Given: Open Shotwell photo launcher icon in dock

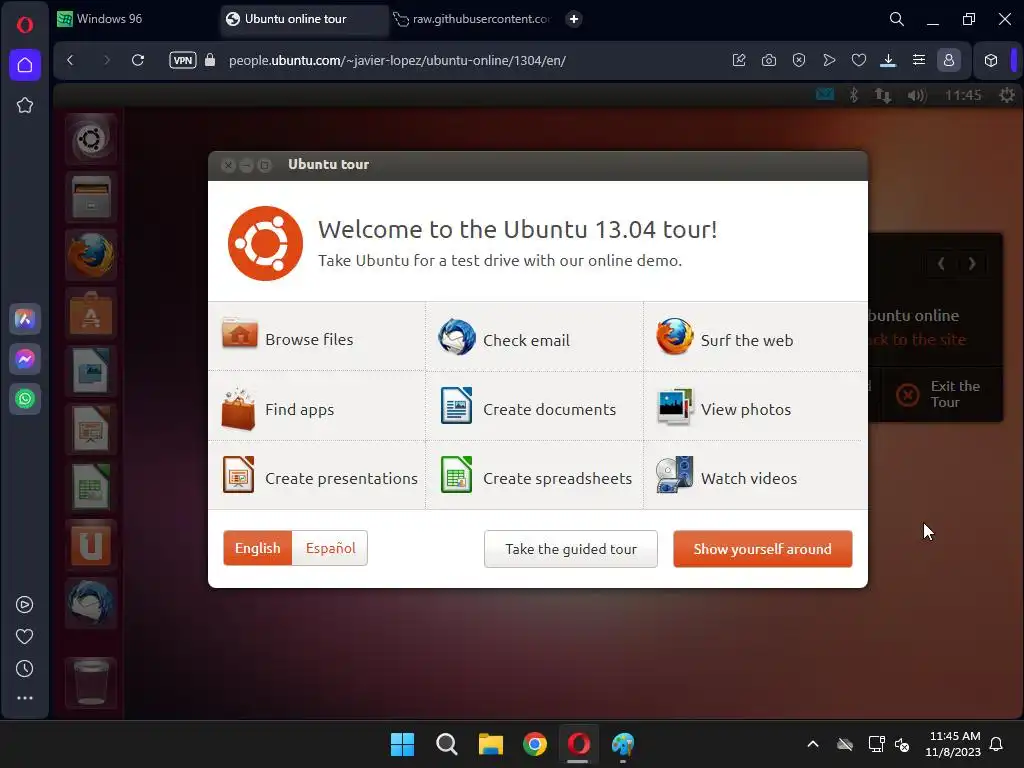Looking at the screenshot, I should [91, 371].
